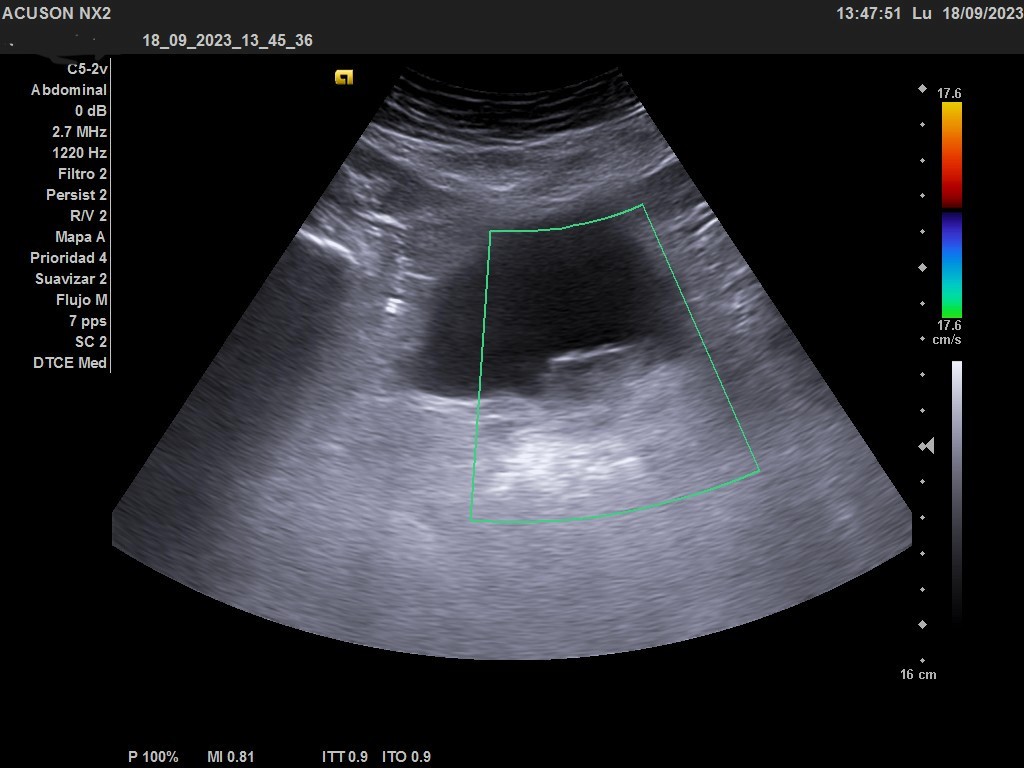Select the Filtro 2 setting

point(82,174)
